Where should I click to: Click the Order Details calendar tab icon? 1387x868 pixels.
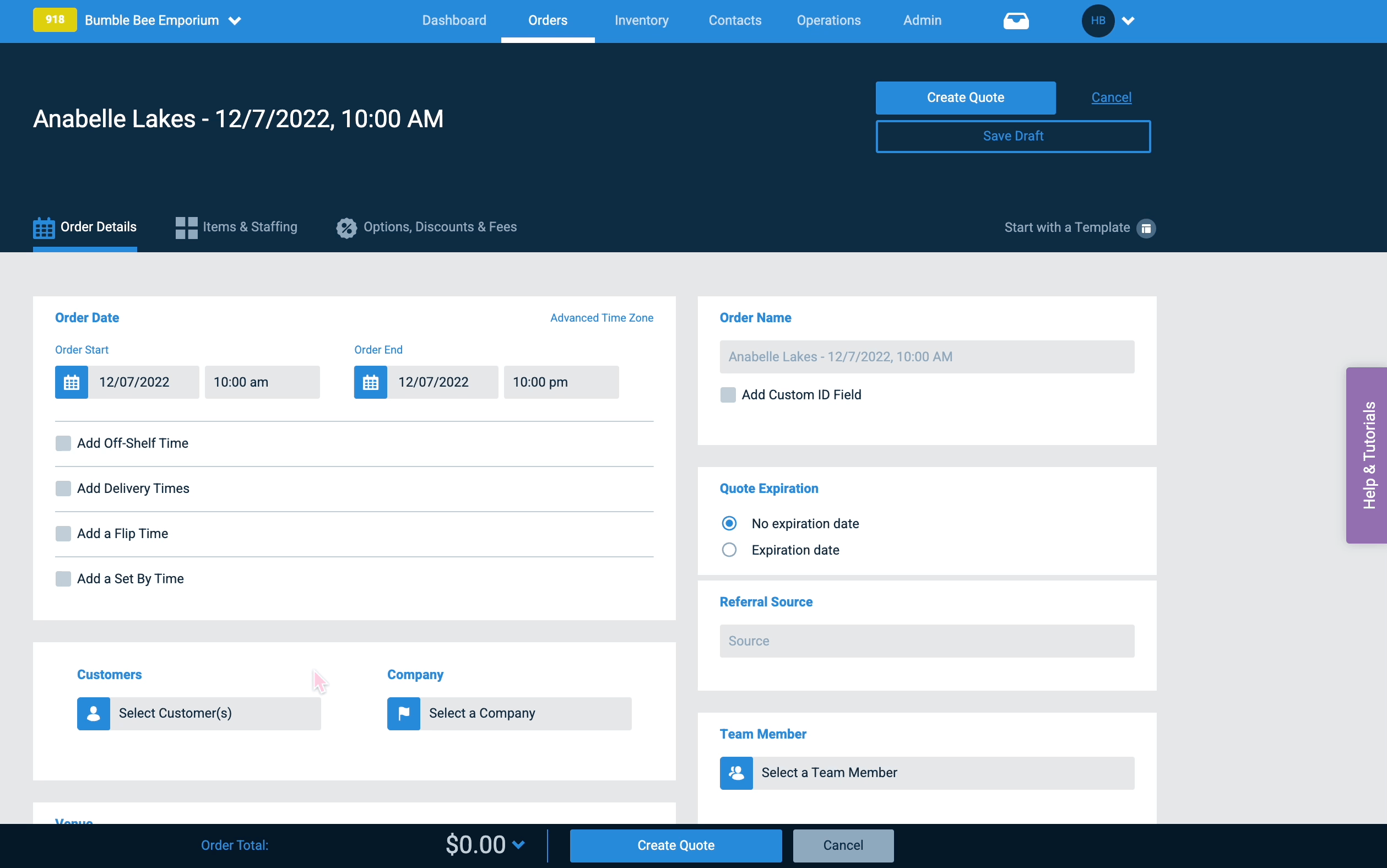click(x=44, y=227)
